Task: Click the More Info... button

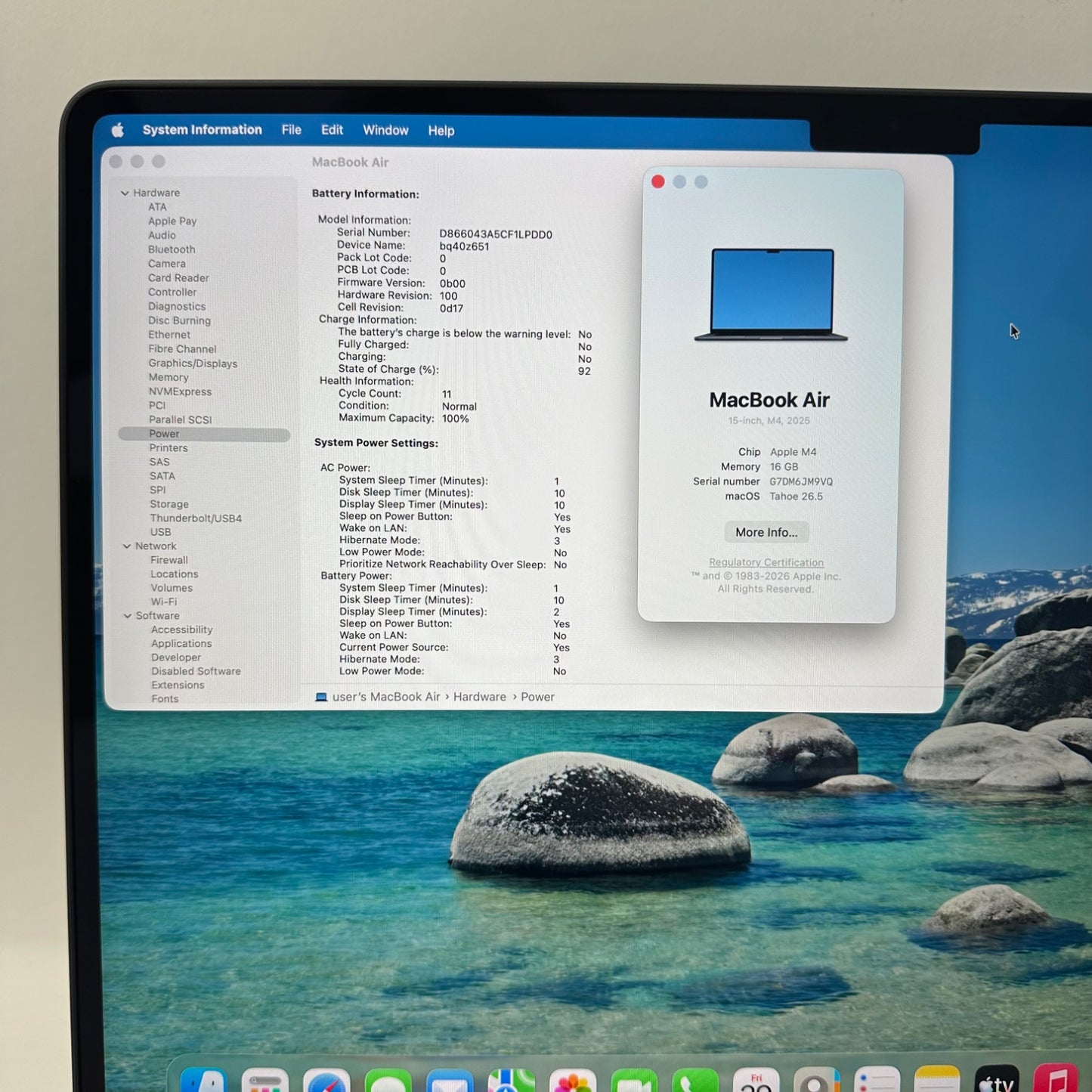Action: click(766, 532)
